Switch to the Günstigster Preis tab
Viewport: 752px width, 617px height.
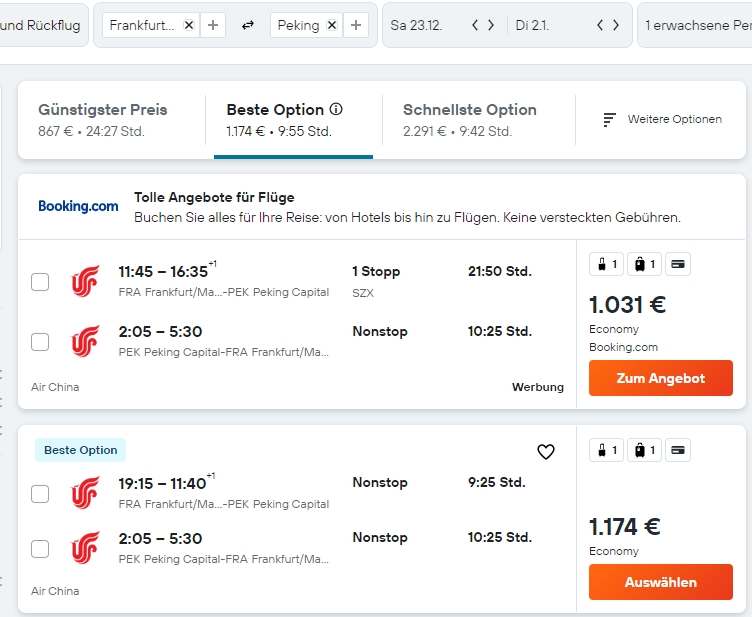point(103,119)
